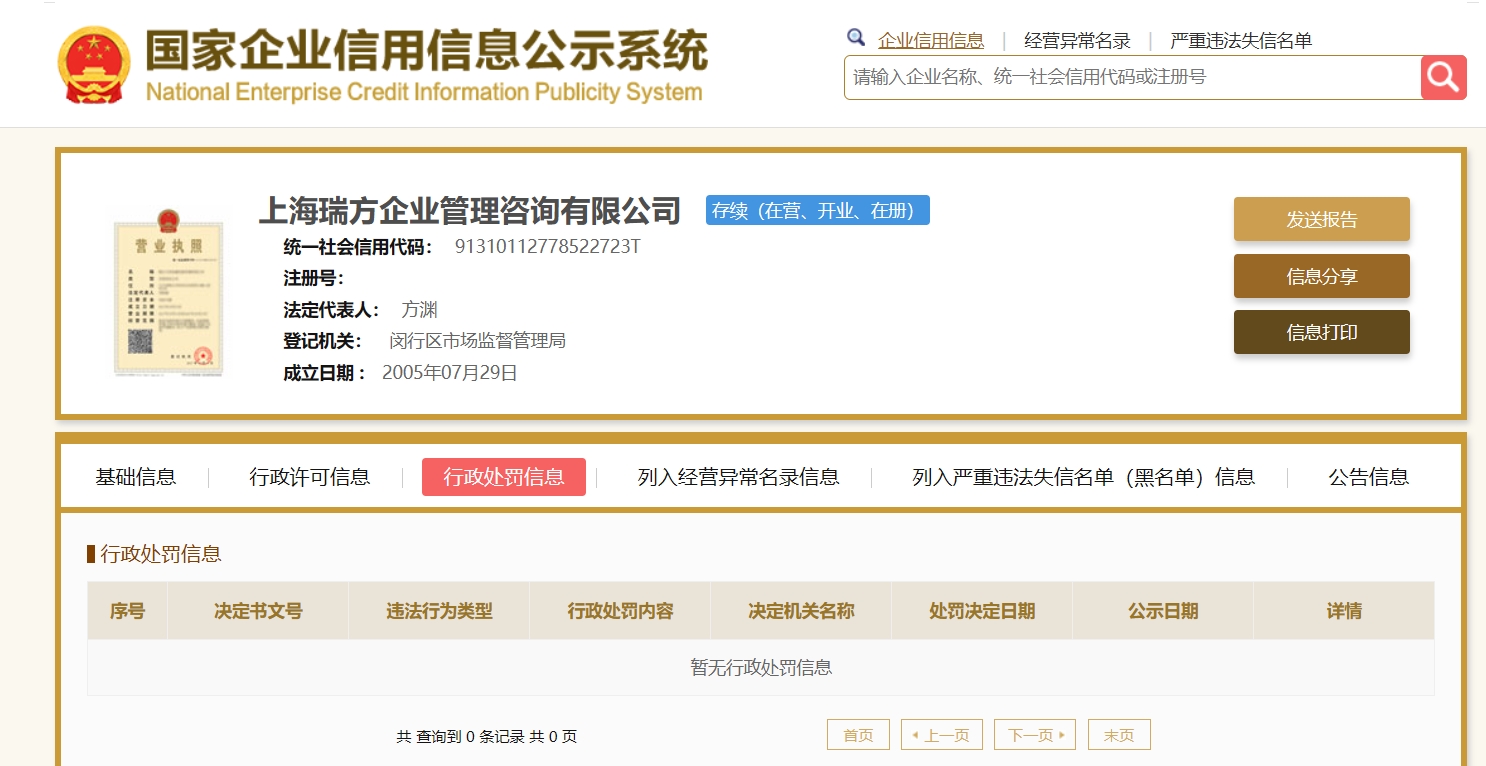Click the 行政处罚内容 column header
1486x766 pixels.
point(620,611)
